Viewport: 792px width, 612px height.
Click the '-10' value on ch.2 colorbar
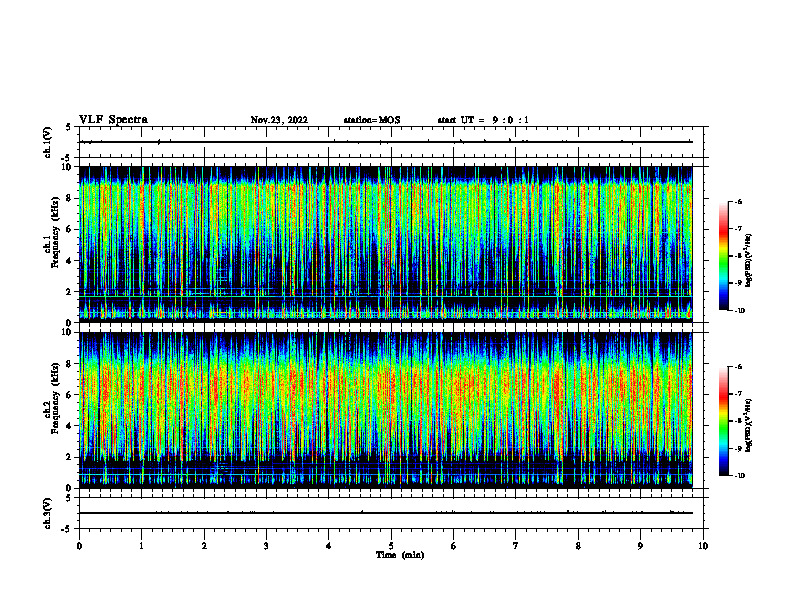[x=739, y=476]
